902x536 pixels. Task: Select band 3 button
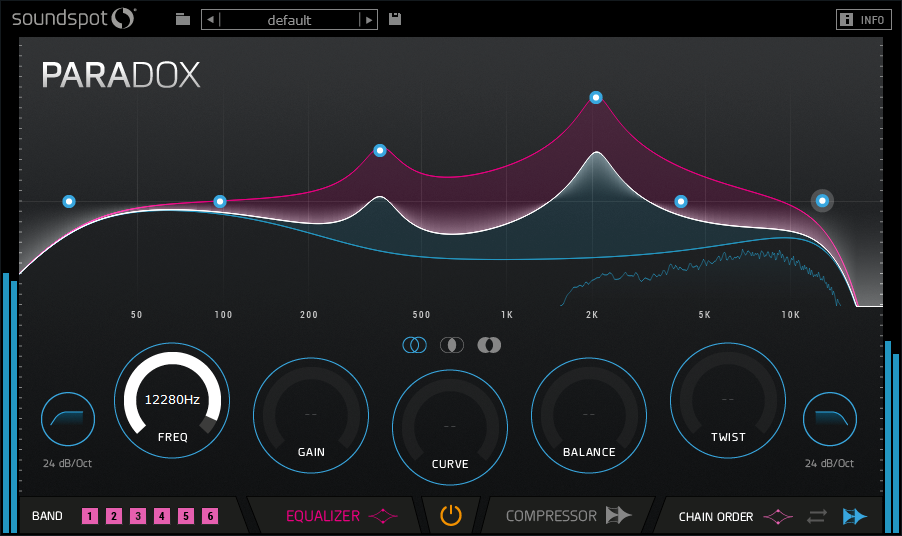coord(138,516)
